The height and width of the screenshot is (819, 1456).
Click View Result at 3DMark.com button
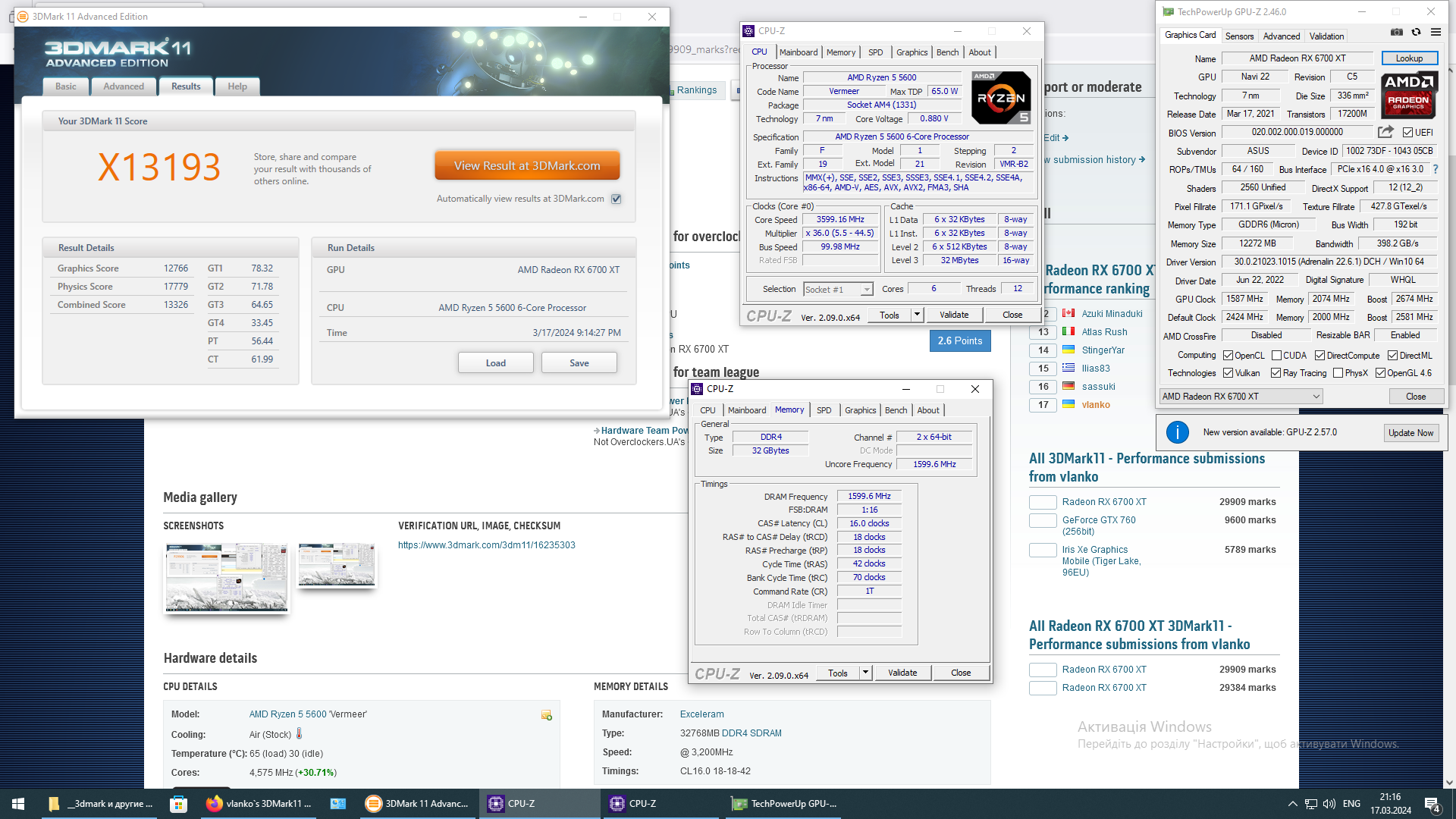click(527, 165)
